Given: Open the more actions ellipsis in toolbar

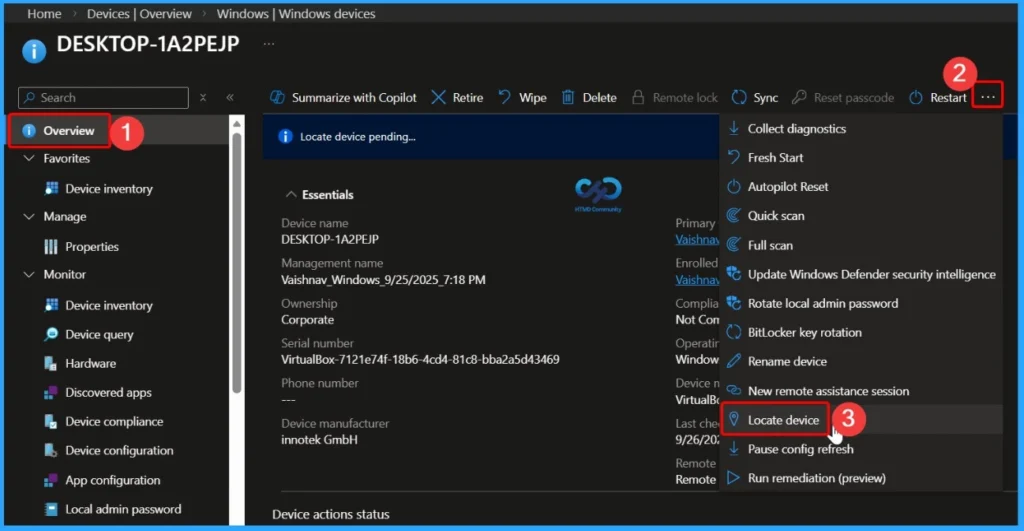Looking at the screenshot, I should 987,97.
